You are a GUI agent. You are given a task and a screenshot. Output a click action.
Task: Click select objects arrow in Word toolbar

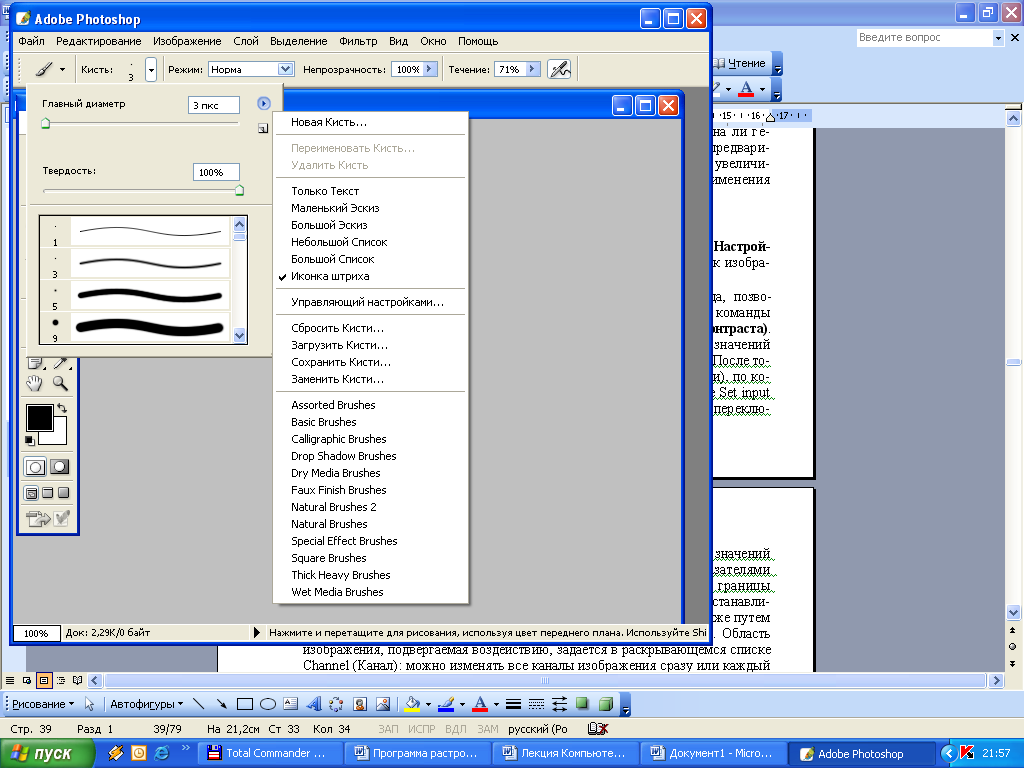[89, 704]
